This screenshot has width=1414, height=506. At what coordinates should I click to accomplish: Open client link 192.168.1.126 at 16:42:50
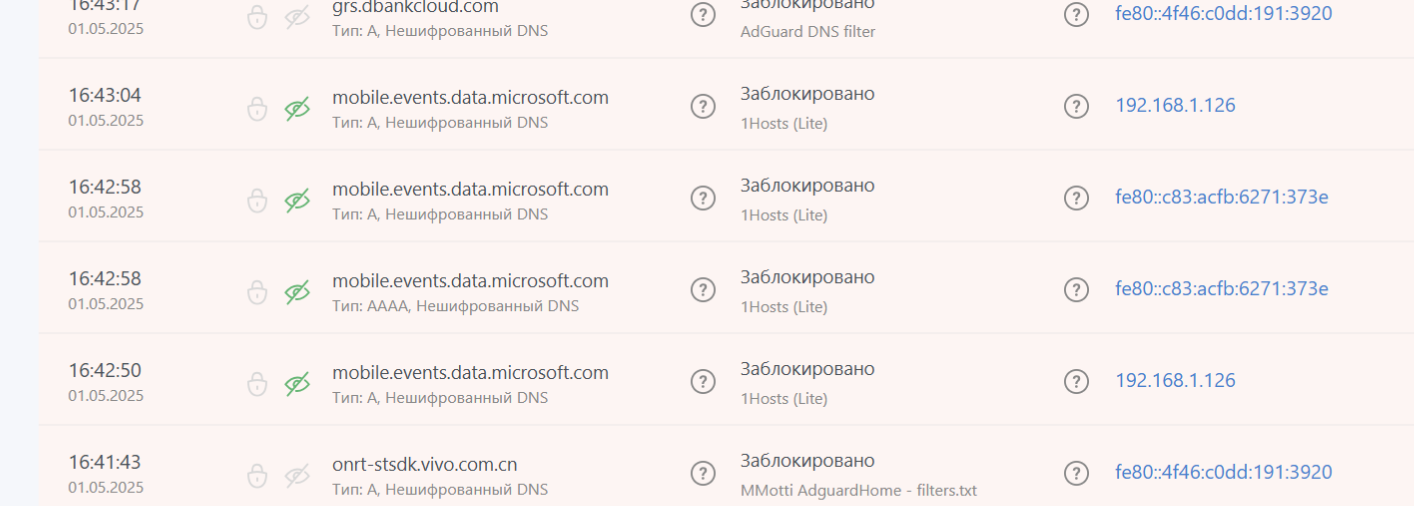1175,381
